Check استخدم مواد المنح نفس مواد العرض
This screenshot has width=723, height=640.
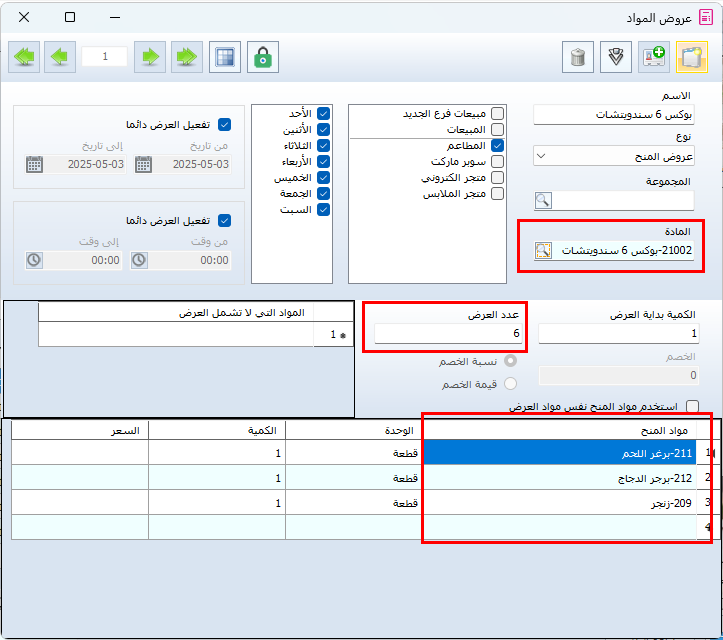pyautogui.click(x=692, y=406)
